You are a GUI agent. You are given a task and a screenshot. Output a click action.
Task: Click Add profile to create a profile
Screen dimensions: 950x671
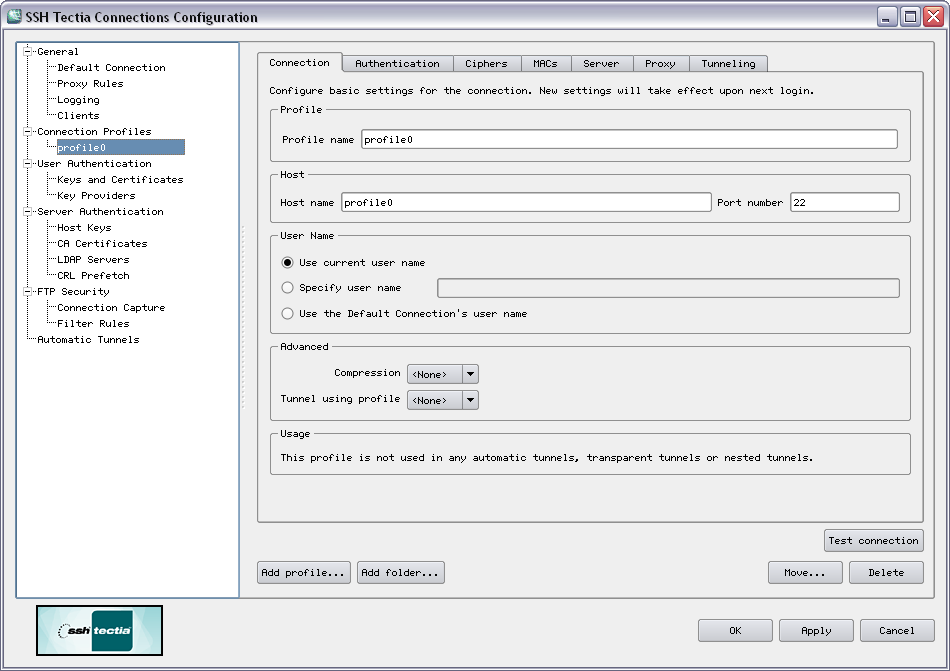[303, 572]
